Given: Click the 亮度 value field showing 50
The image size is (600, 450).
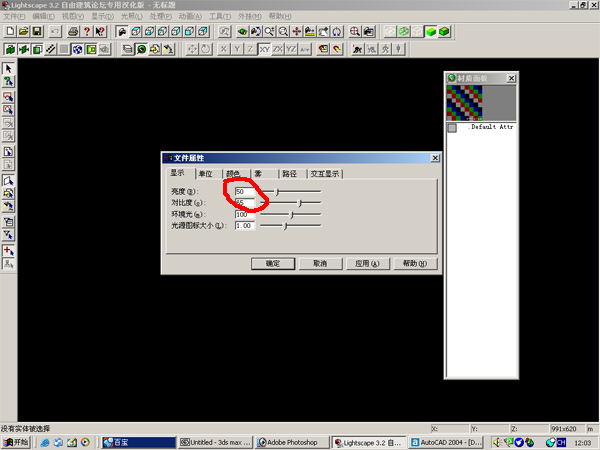Looking at the screenshot, I should (x=245, y=191).
